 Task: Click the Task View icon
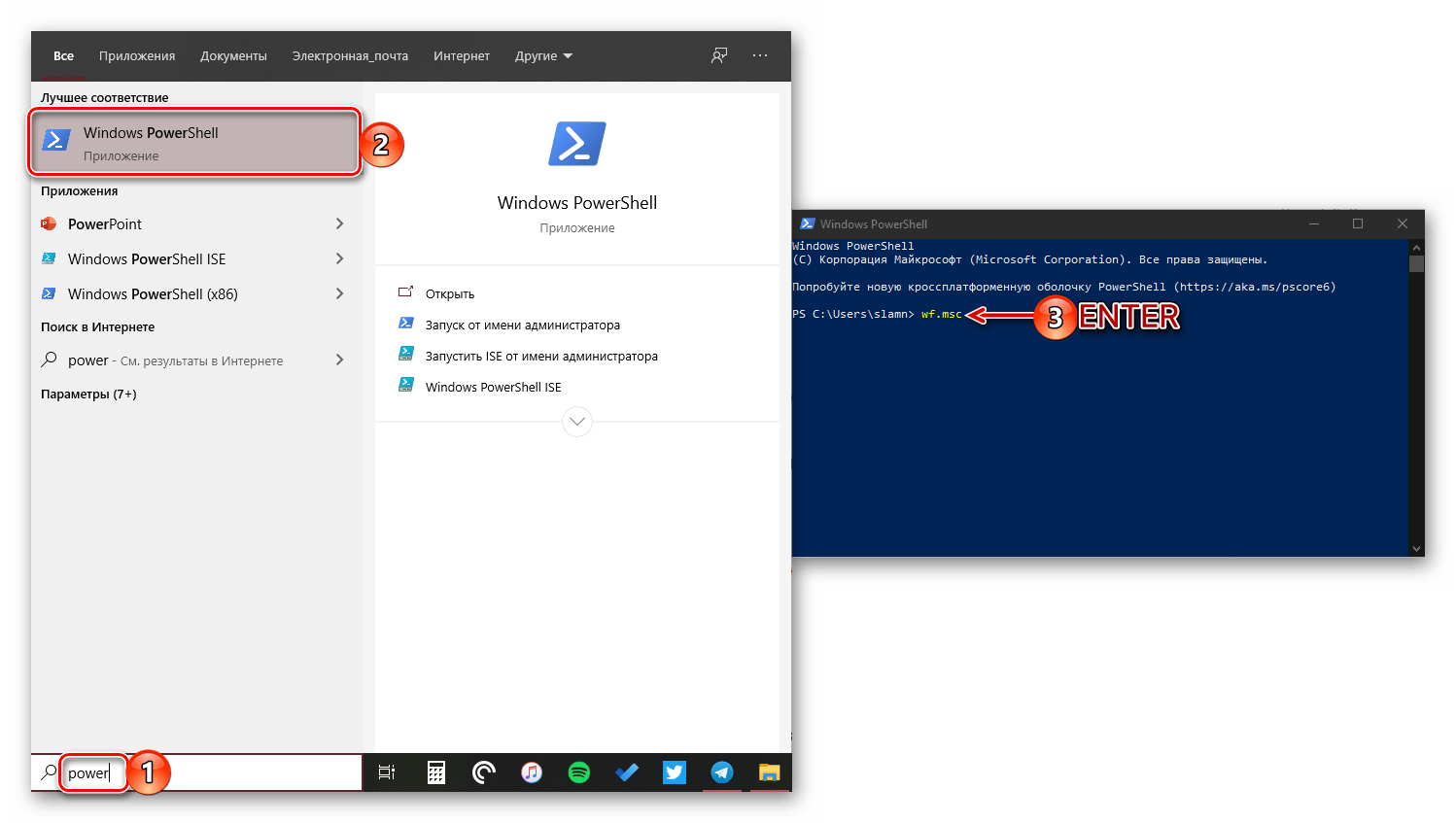(387, 772)
